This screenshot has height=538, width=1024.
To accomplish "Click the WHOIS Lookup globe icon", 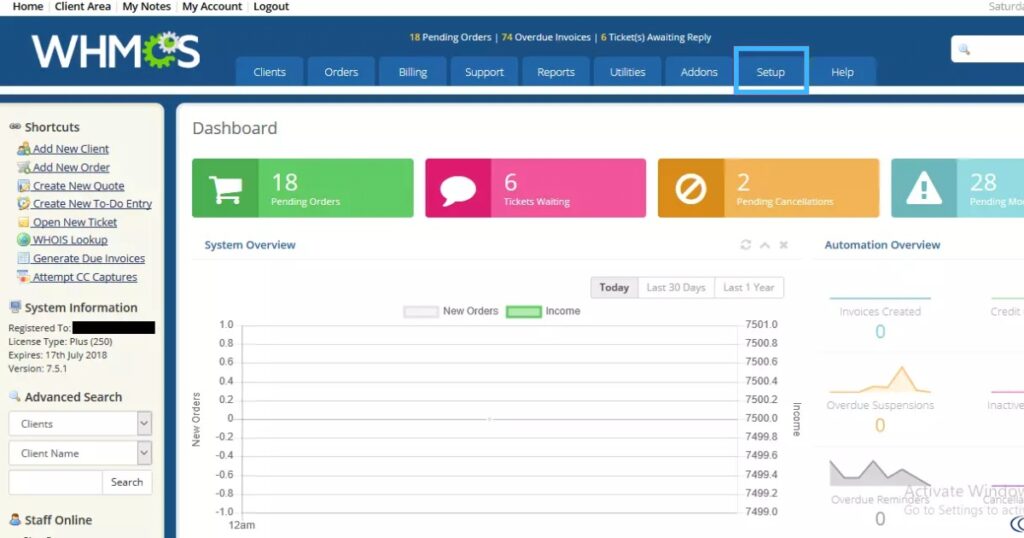I will point(24,240).
